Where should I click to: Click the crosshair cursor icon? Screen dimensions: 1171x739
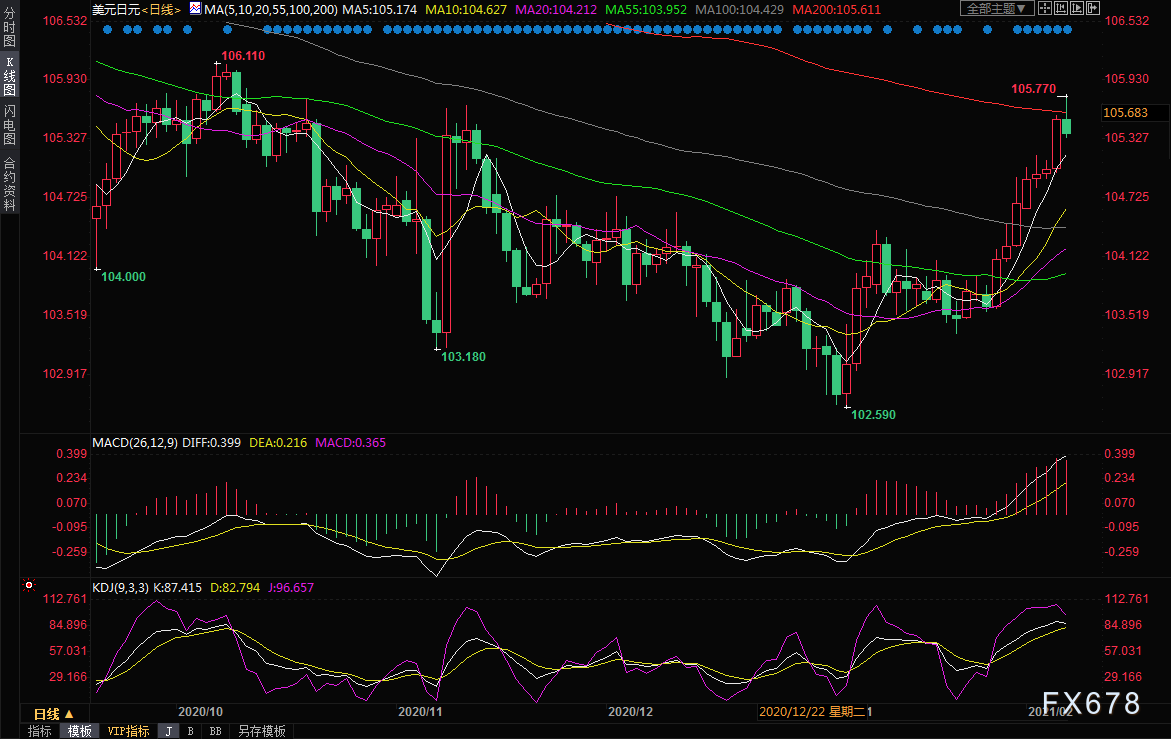click(x=1045, y=9)
